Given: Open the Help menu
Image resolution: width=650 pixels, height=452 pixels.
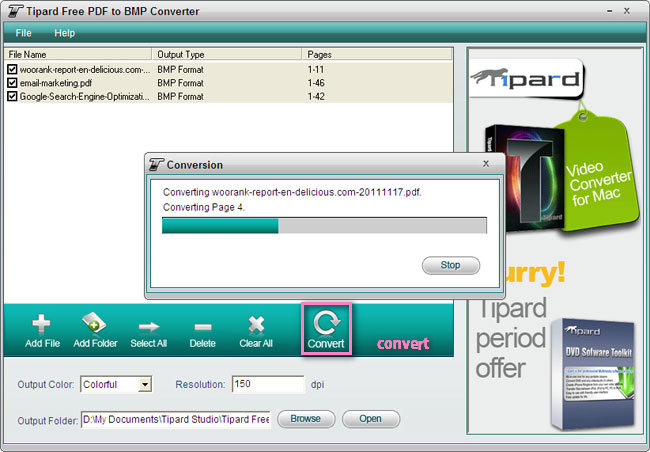Looking at the screenshot, I should (x=65, y=33).
